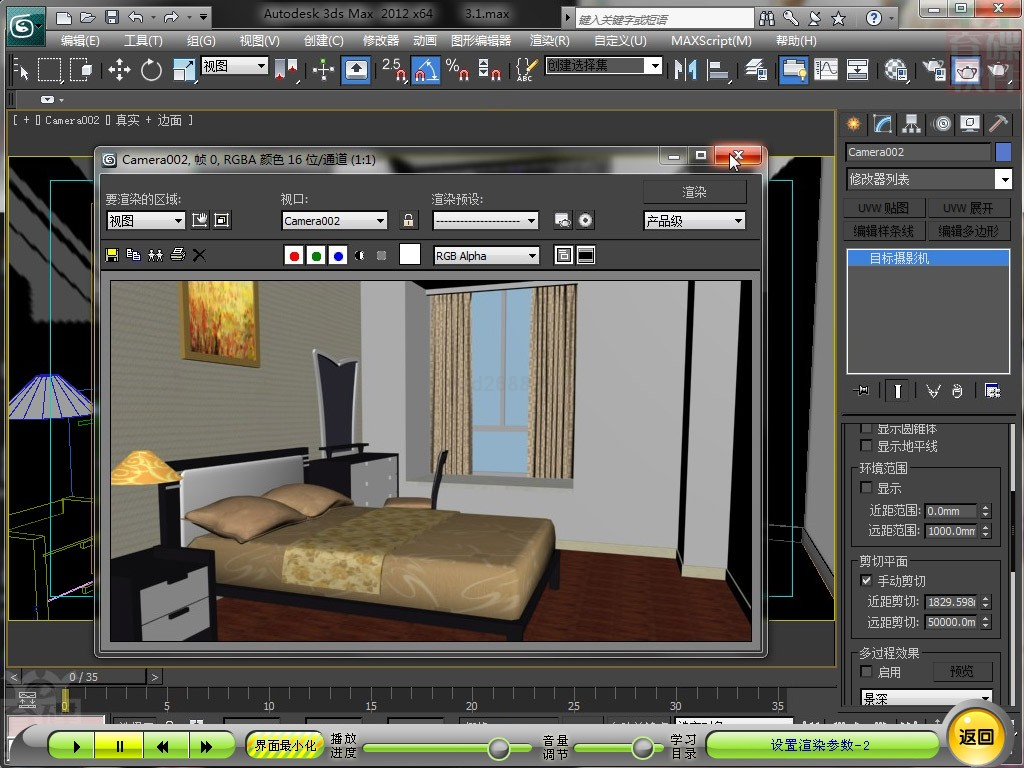The height and width of the screenshot is (768, 1024).
Task: Click the print image icon in render window
Action: [x=178, y=255]
